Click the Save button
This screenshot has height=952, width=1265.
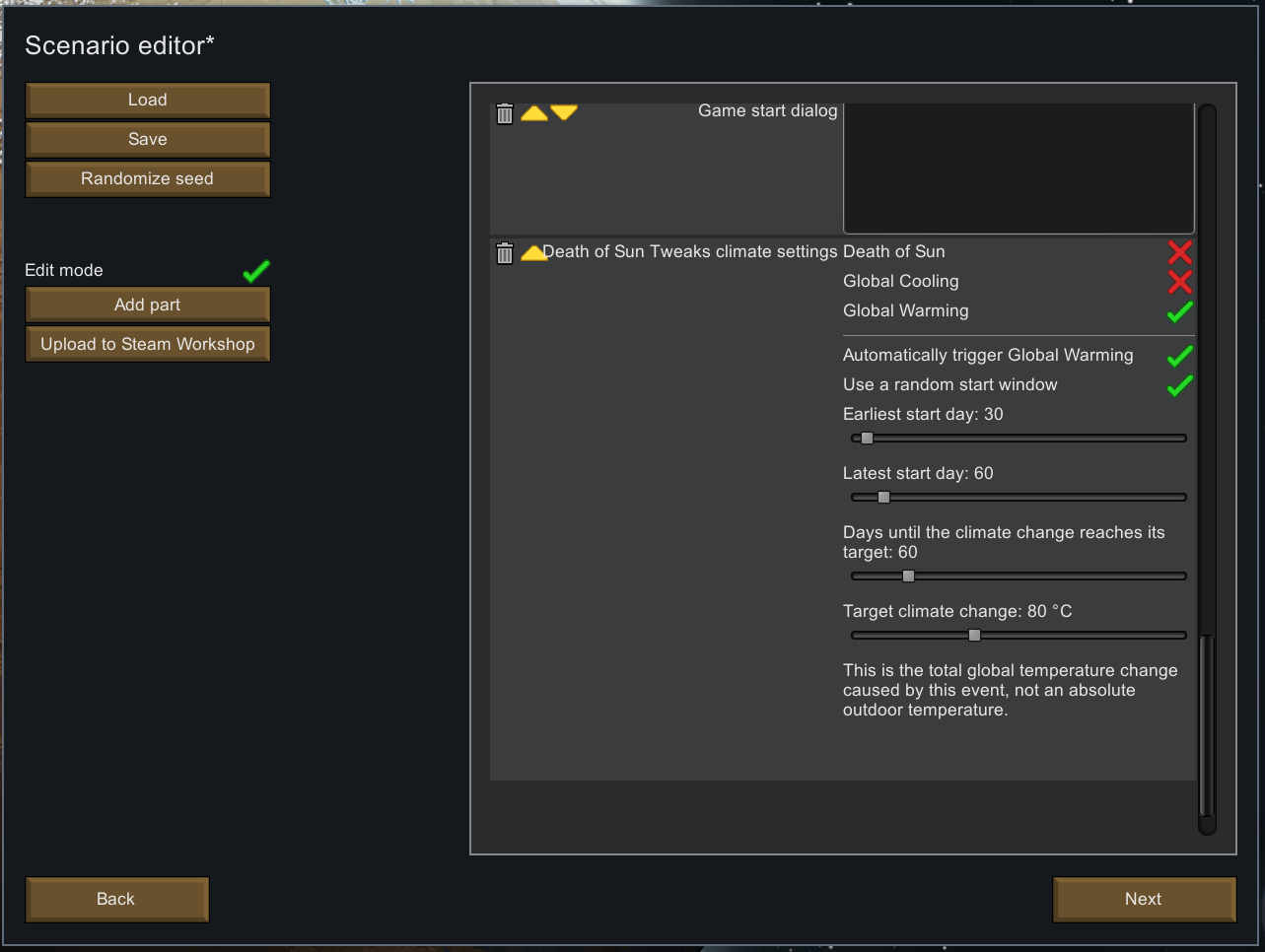tap(148, 139)
